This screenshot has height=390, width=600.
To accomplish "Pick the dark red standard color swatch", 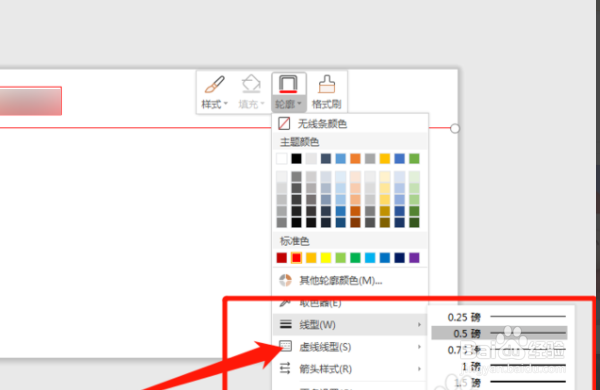I will coord(282,258).
